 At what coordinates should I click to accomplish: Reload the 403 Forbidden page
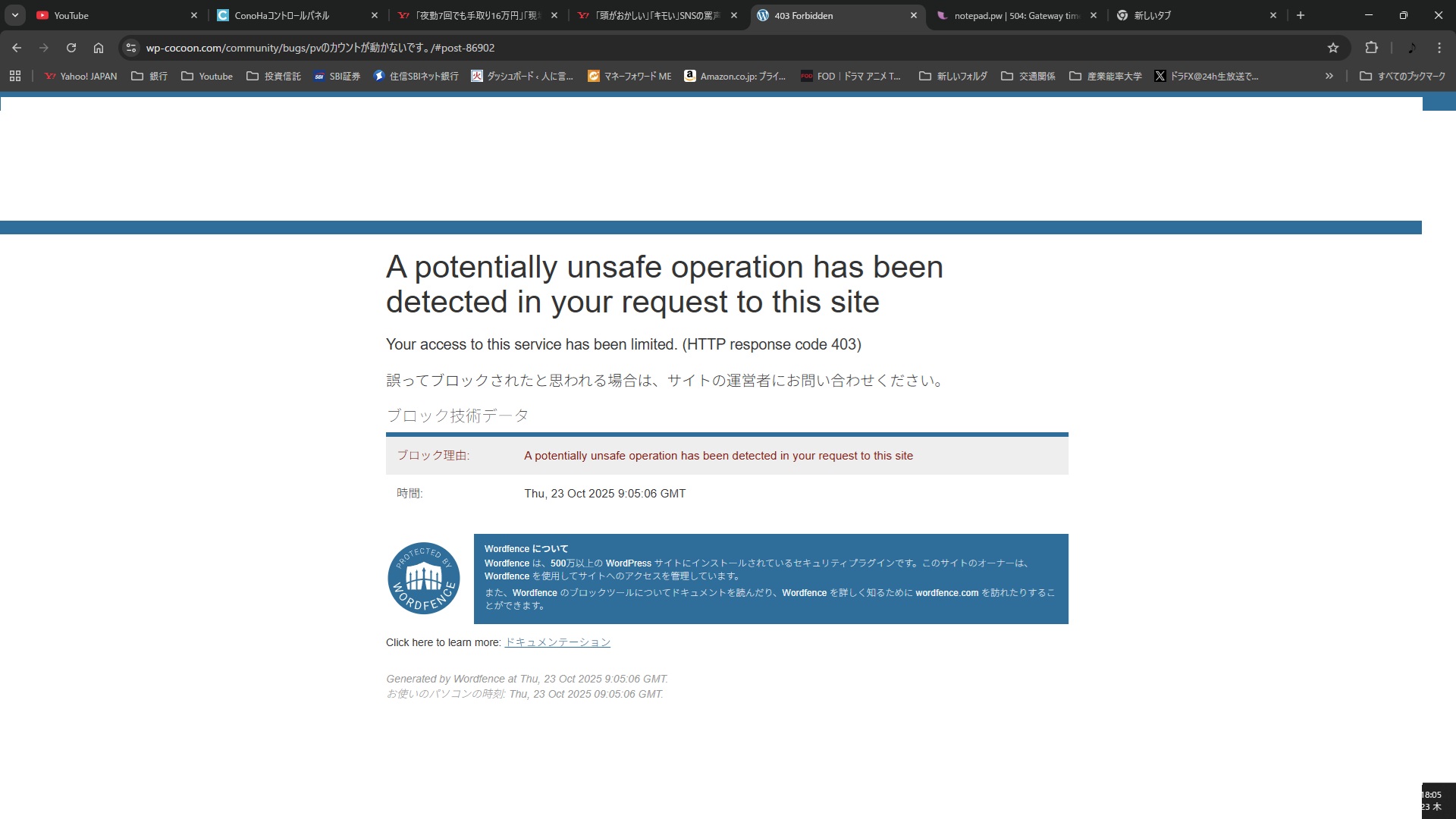[x=71, y=48]
